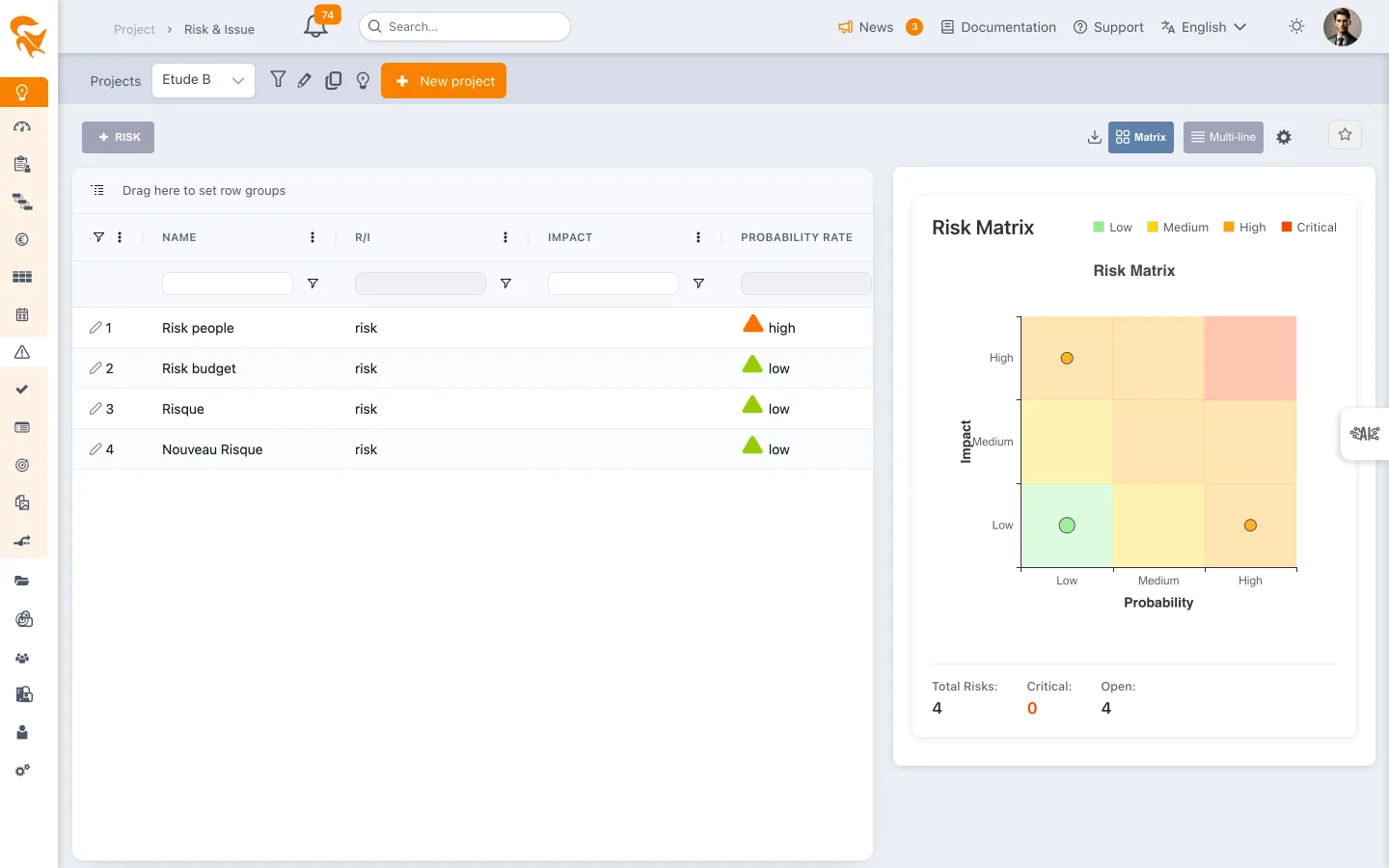Open the first column's three-dot menu
This screenshot has height=868, width=1389.
coord(120,237)
